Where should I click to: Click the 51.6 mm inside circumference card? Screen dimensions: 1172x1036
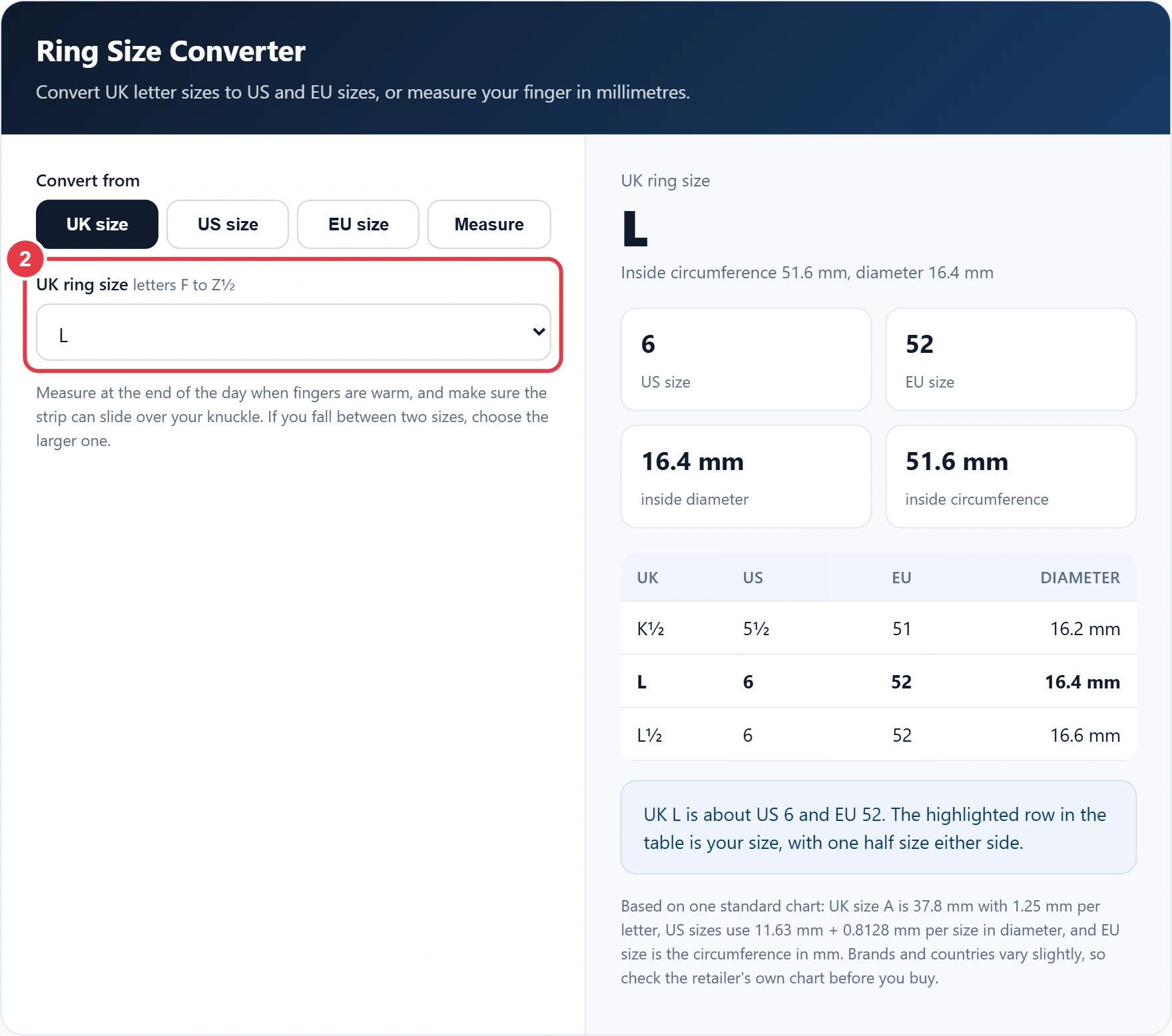tap(1011, 477)
